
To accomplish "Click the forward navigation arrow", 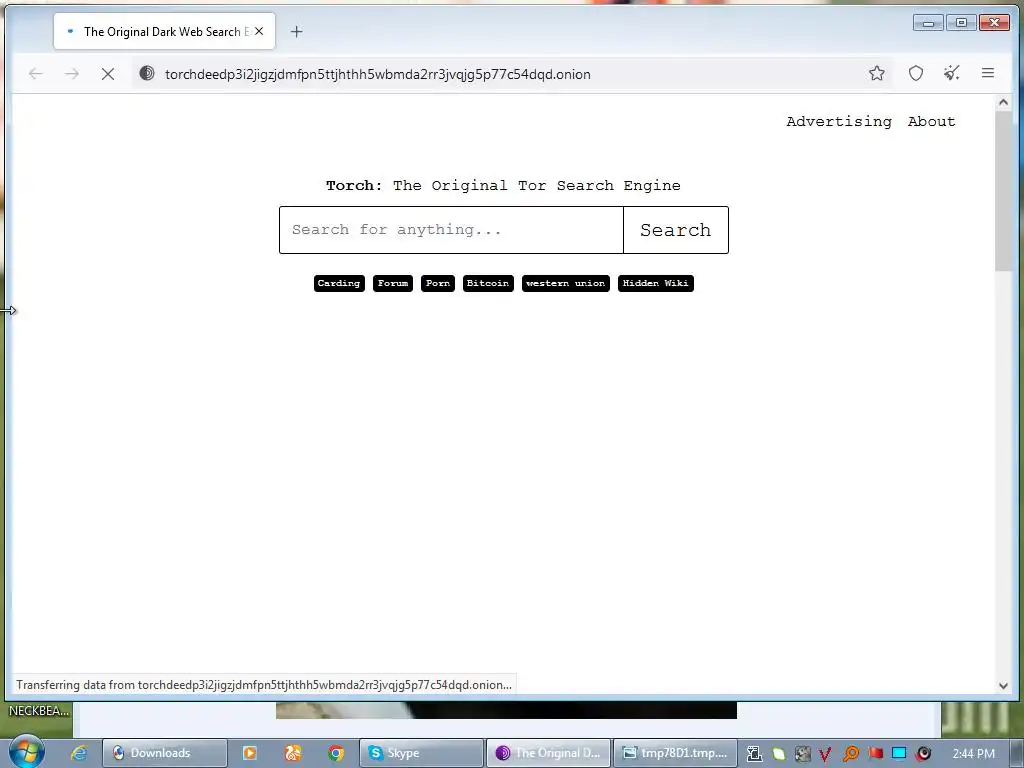I will pos(72,74).
